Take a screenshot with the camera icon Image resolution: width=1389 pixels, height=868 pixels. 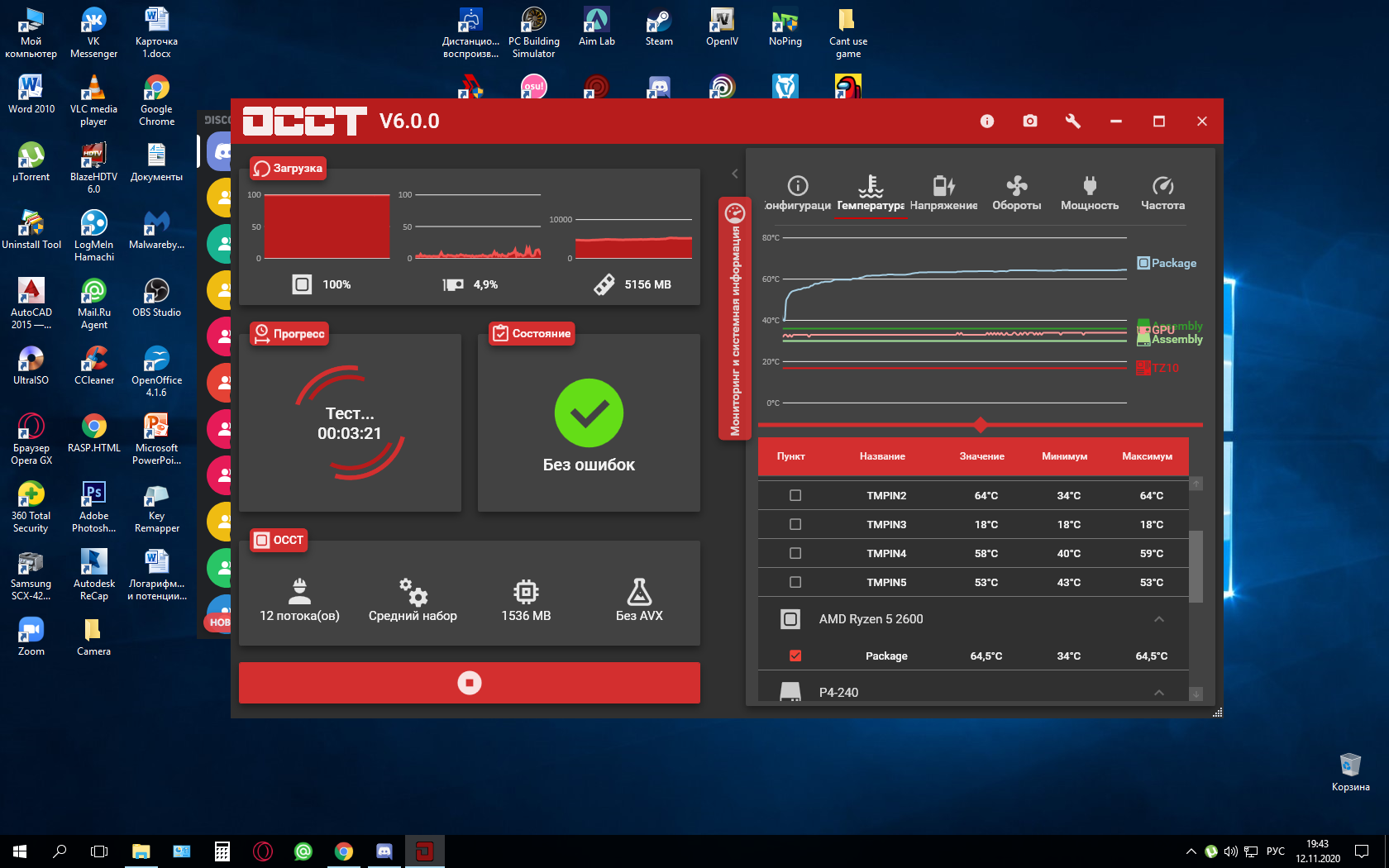tap(1030, 121)
